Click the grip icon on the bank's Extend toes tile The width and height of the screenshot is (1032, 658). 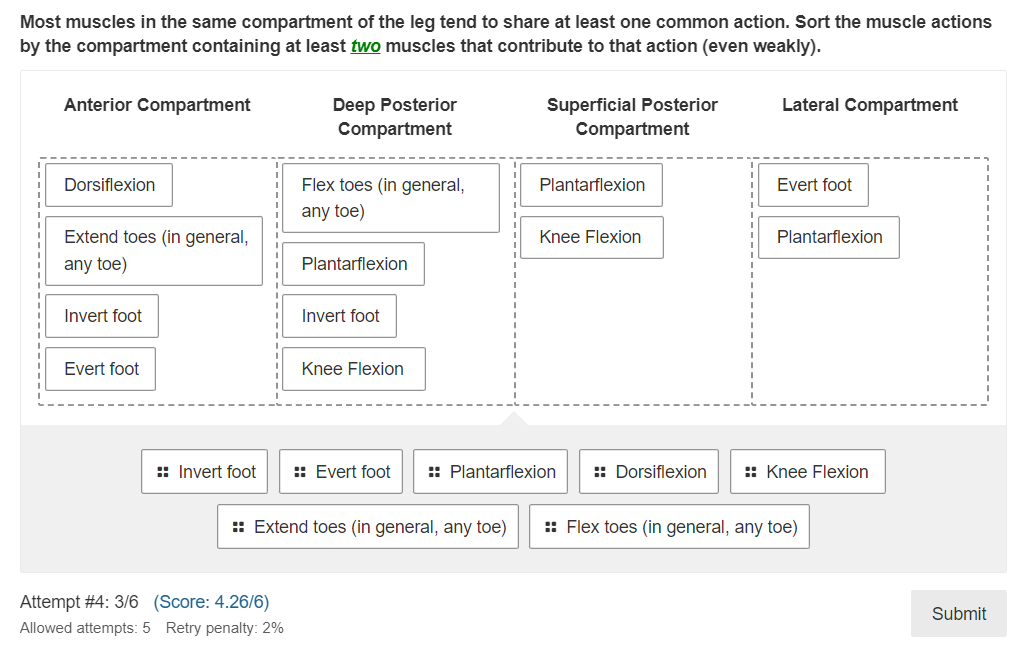[238, 527]
